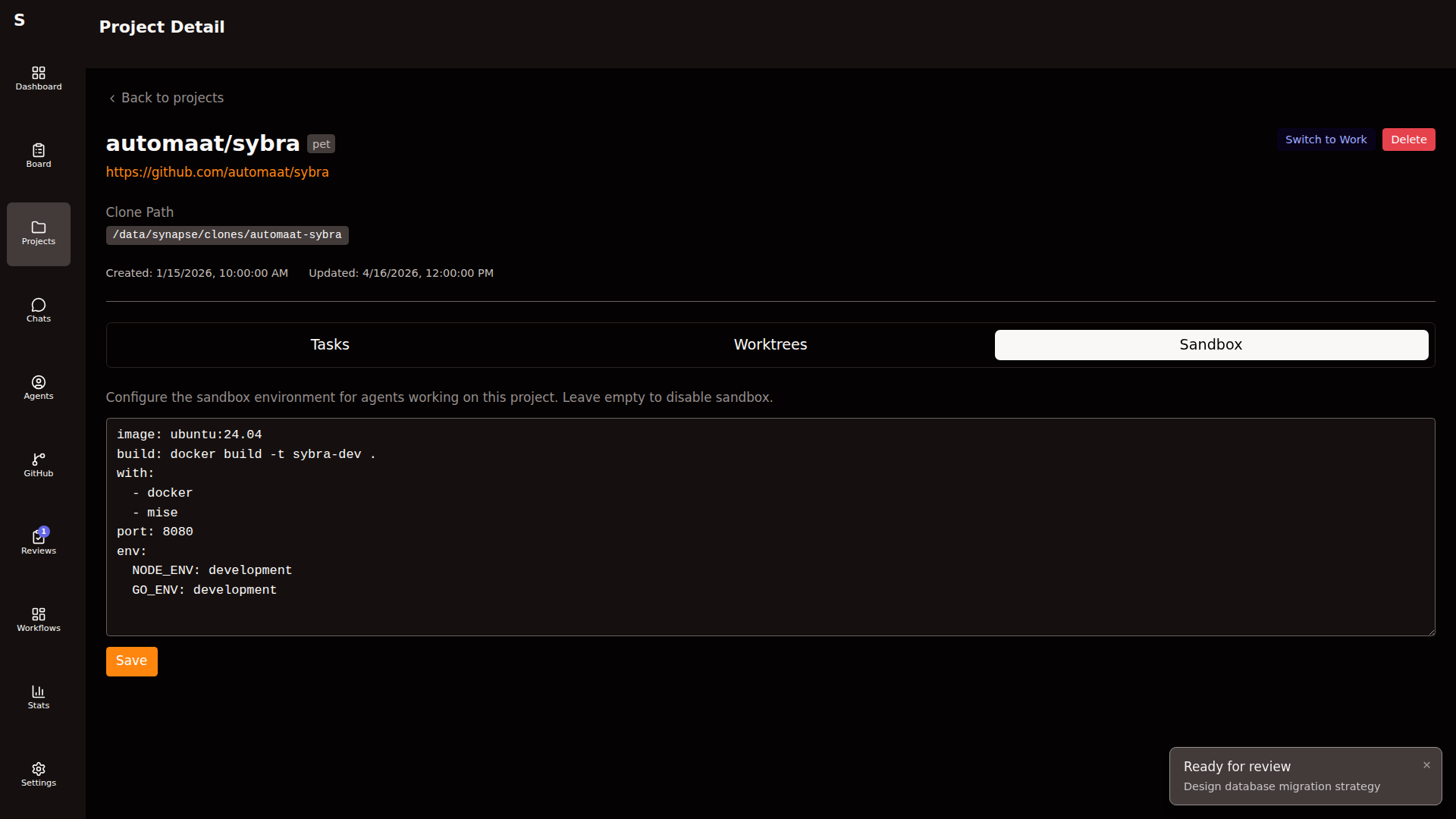Image resolution: width=1456 pixels, height=819 pixels.
Task: Select the Projects folder icon
Action: click(x=39, y=234)
